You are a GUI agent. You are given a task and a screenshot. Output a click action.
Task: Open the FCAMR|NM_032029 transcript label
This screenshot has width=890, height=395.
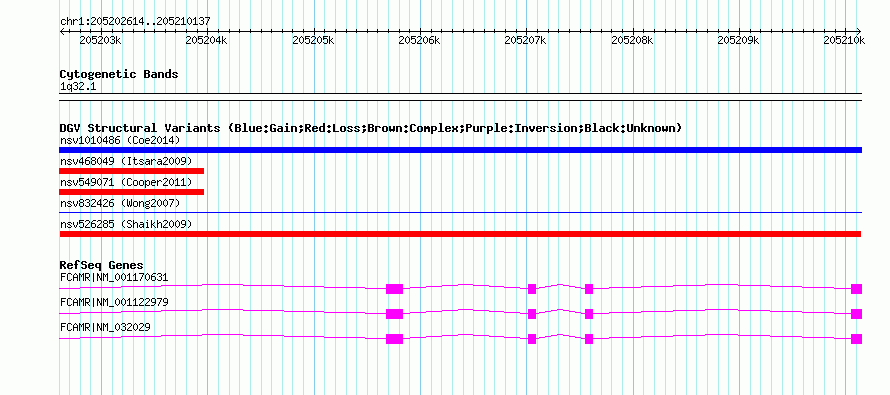[x=105, y=327]
